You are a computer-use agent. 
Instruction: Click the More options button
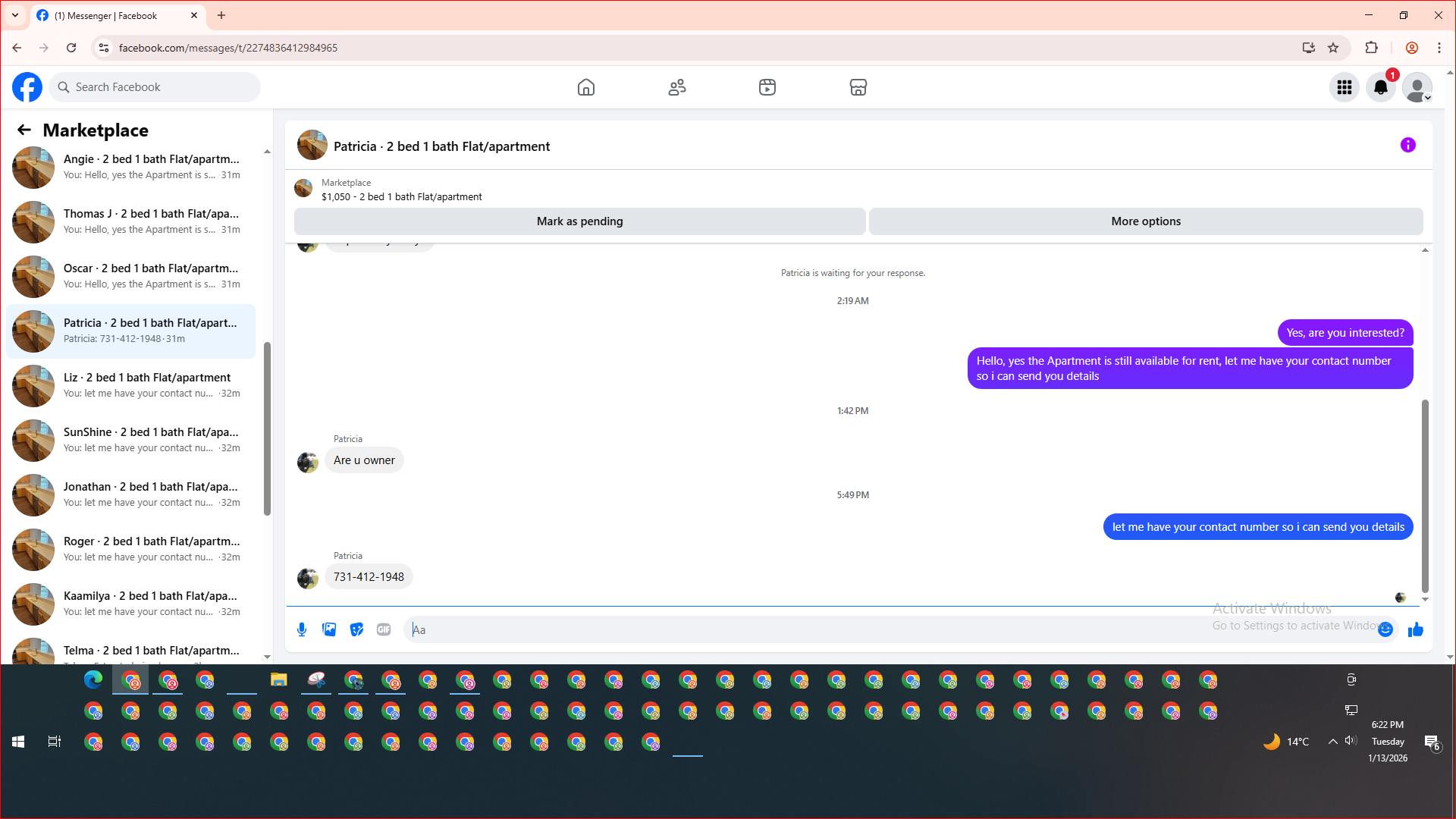coord(1146,221)
